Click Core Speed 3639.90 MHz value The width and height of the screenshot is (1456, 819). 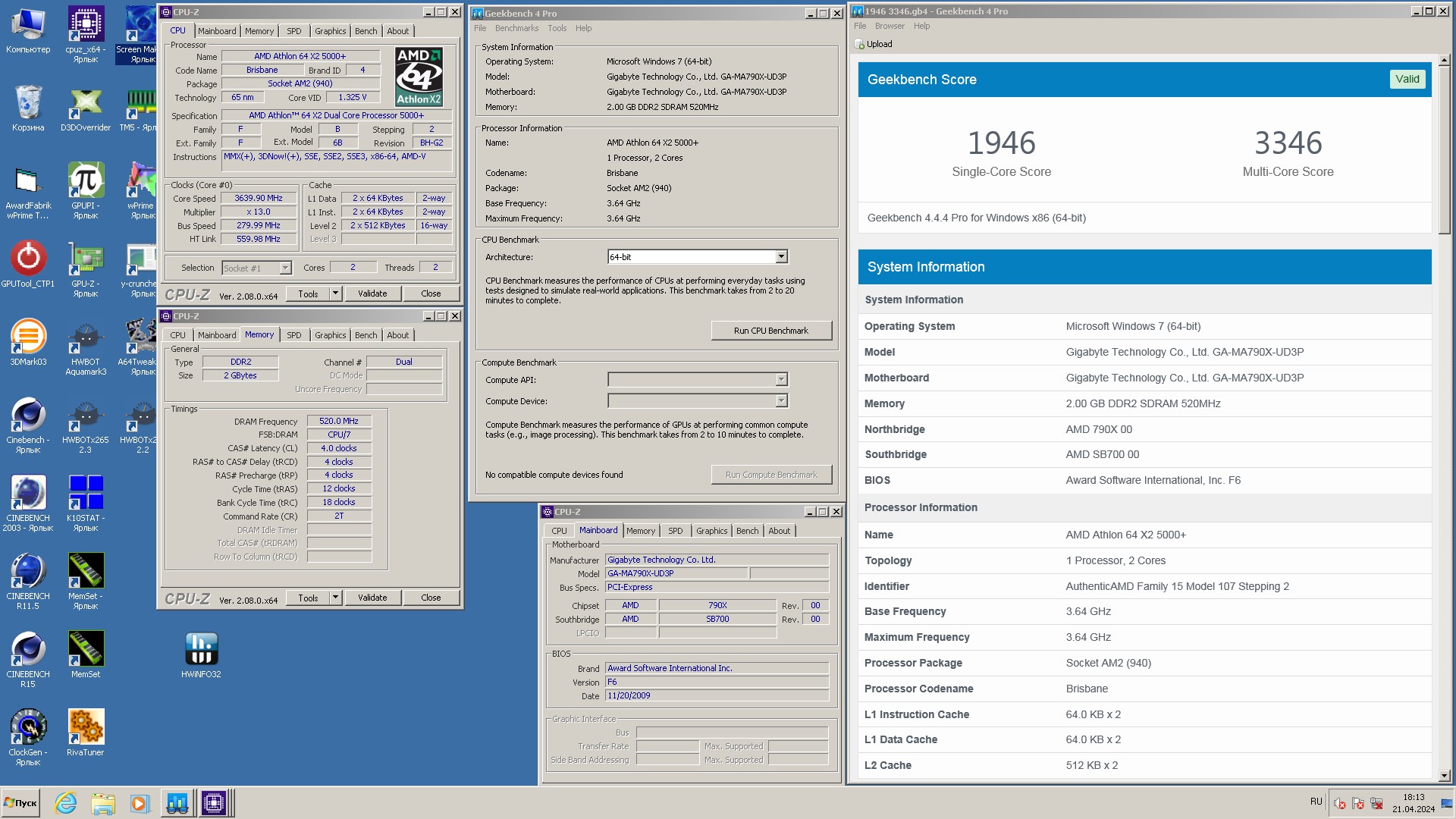click(259, 198)
